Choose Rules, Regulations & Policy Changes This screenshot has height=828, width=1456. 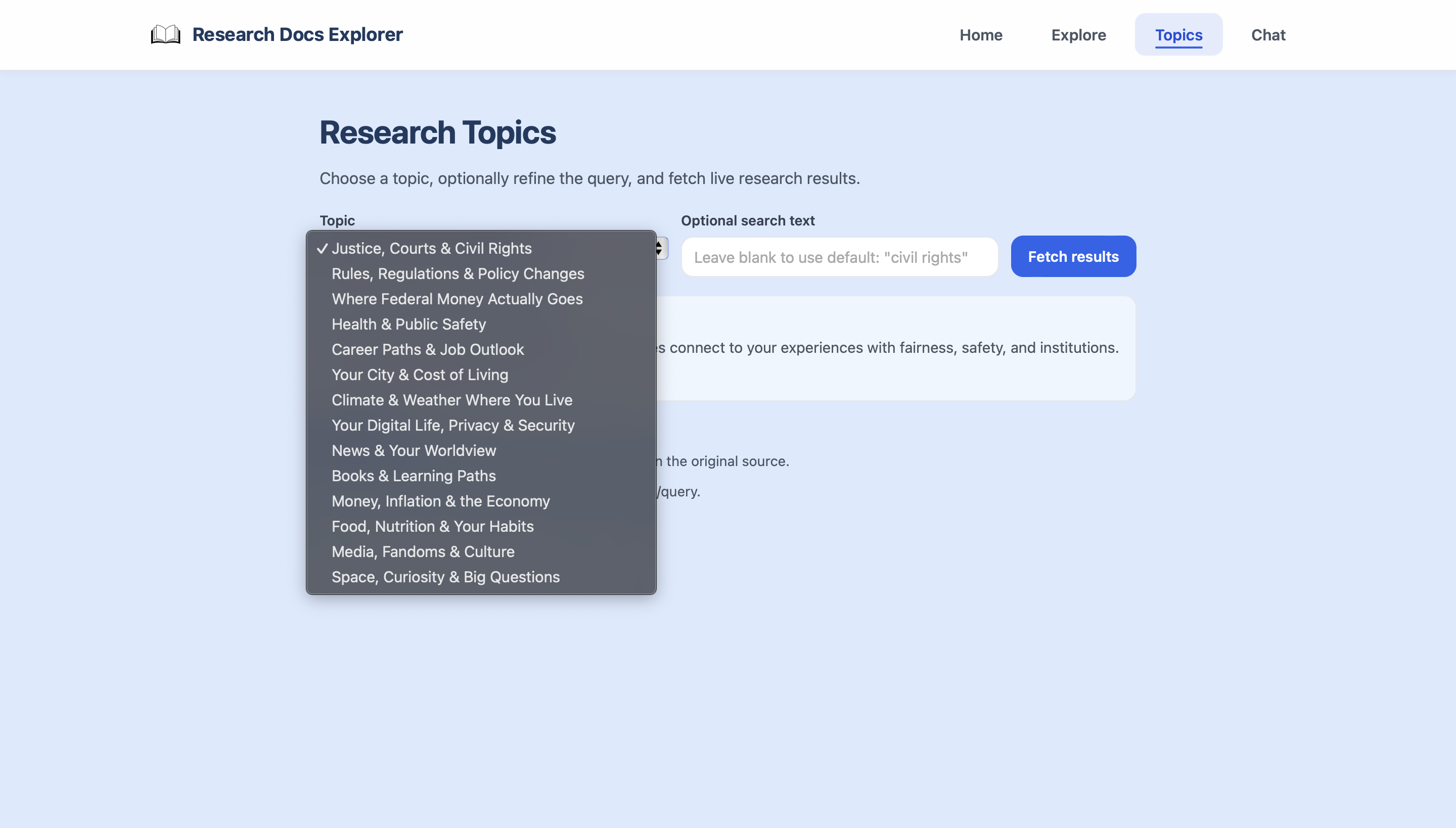click(x=457, y=273)
